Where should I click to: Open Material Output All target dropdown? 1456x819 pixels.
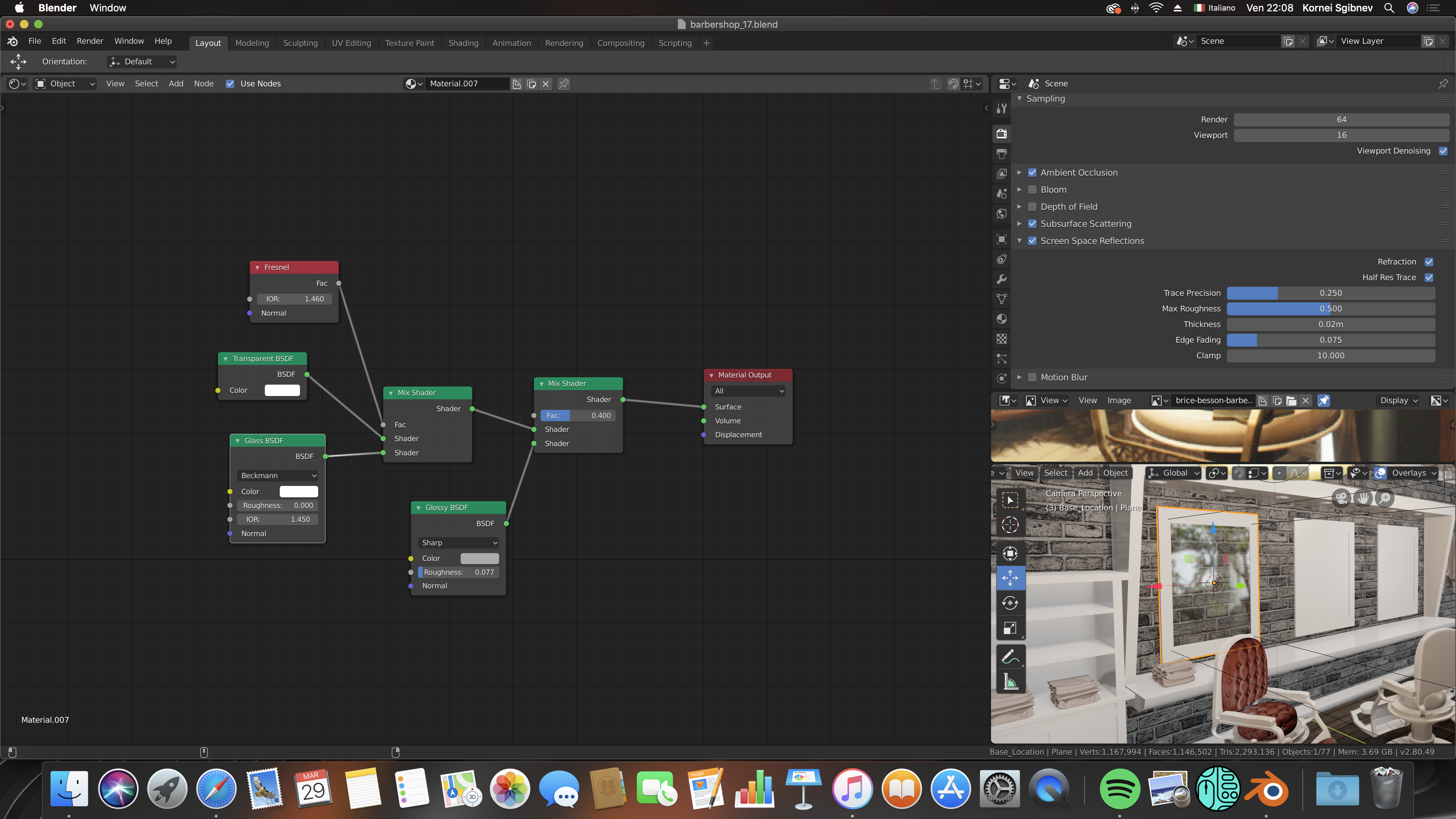point(748,391)
